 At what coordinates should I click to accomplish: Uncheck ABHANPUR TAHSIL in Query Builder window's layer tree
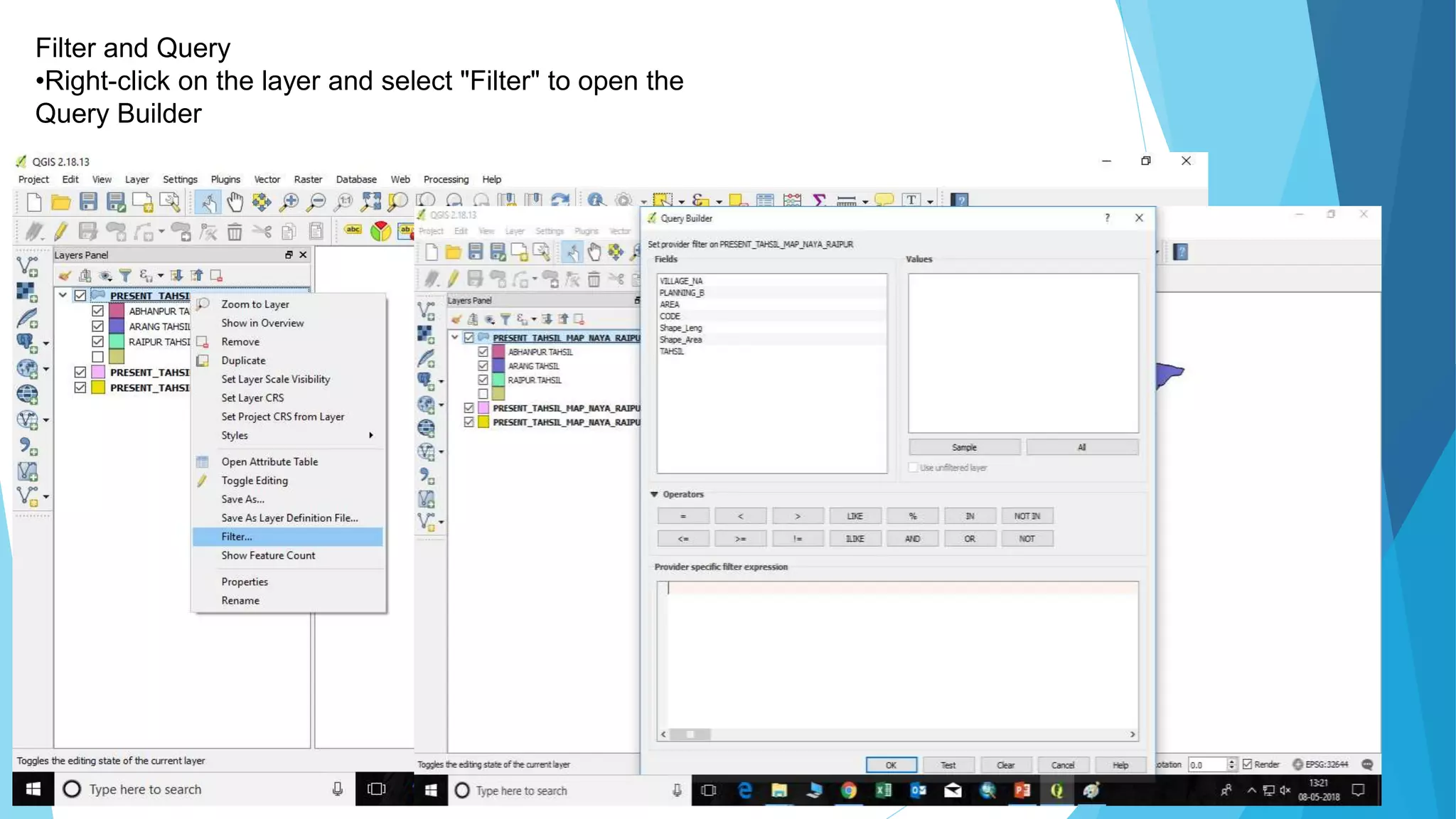[483, 352]
